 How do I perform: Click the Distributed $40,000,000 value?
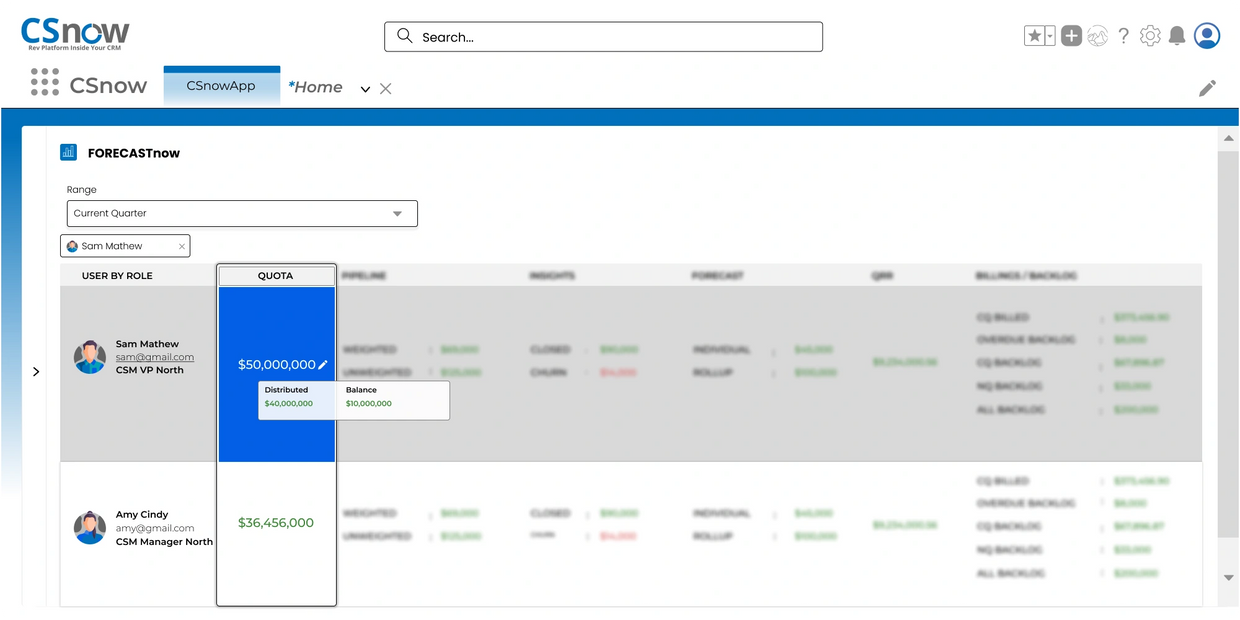tap(288, 404)
